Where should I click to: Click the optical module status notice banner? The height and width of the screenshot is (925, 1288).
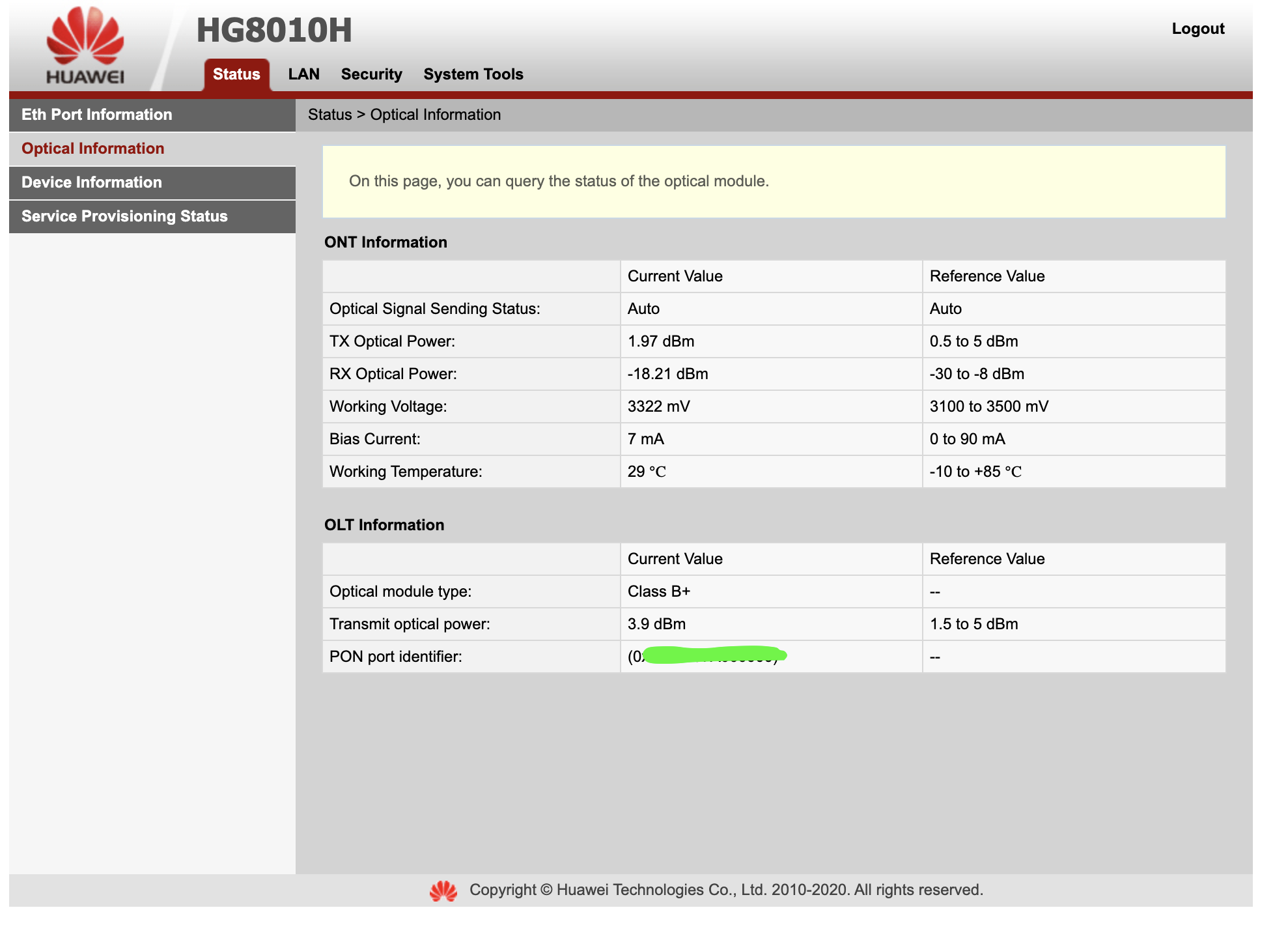click(x=772, y=182)
